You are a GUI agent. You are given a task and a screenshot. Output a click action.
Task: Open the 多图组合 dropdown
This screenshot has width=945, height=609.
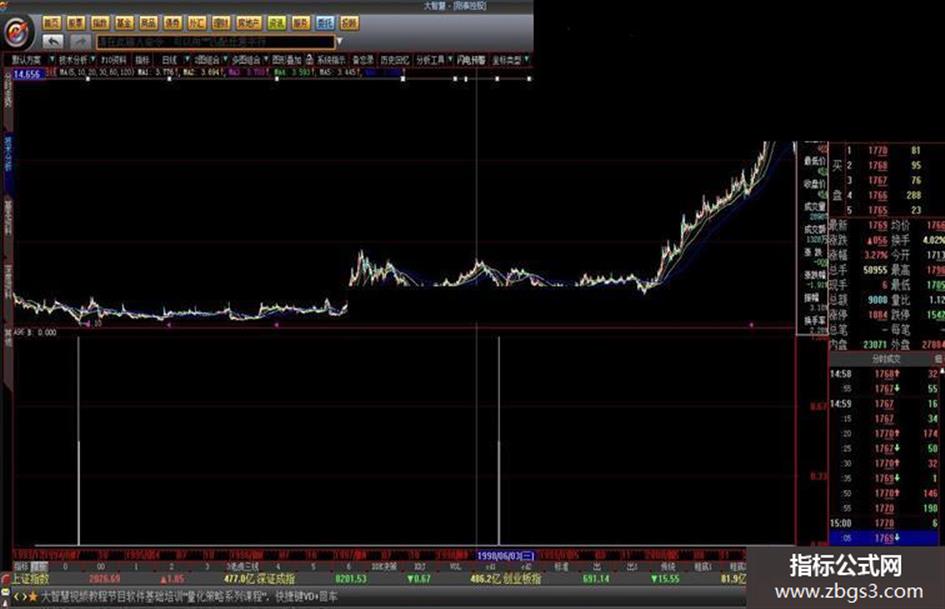pyautogui.click(x=249, y=60)
